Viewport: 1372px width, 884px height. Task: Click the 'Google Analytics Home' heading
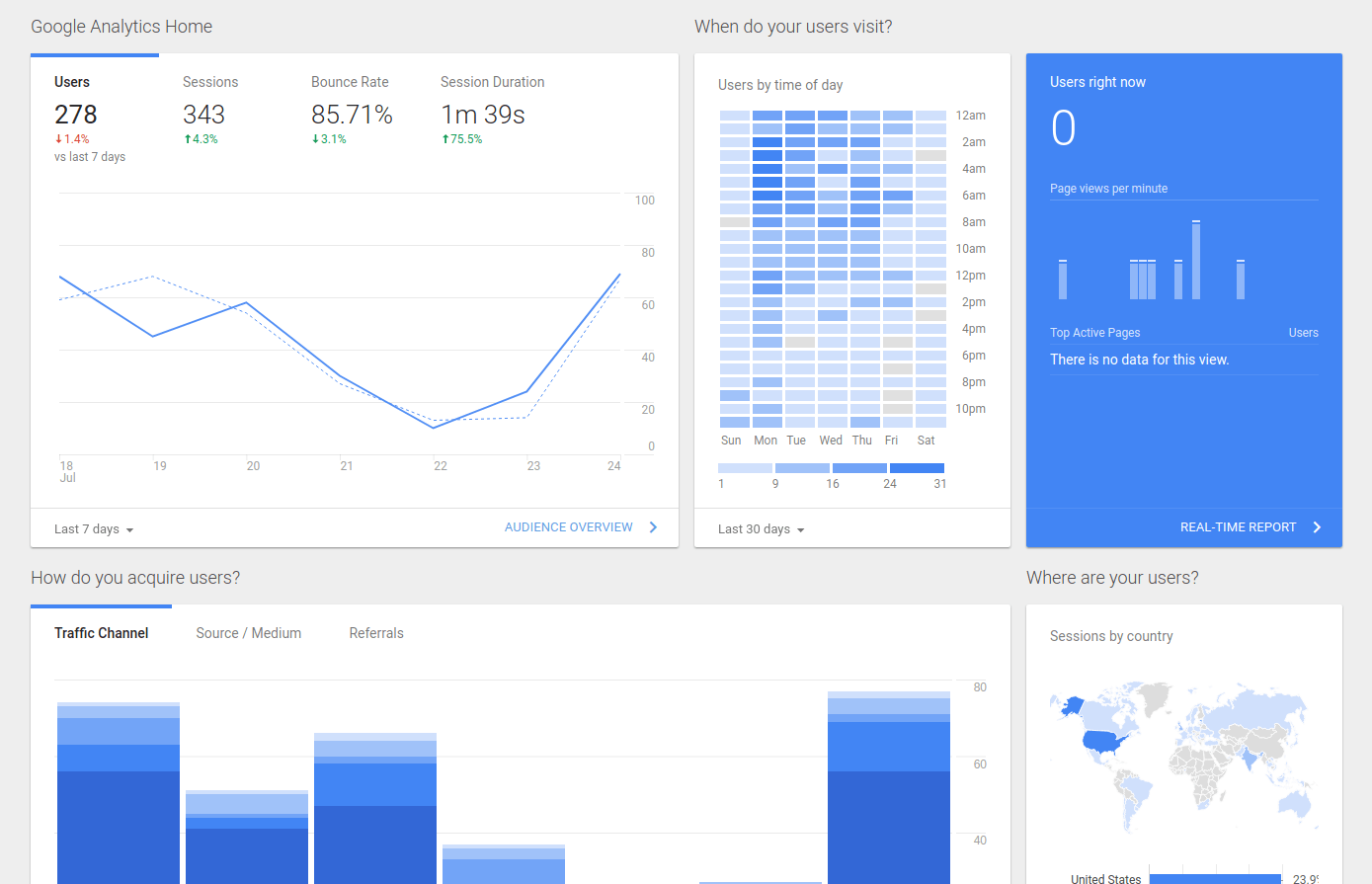click(x=121, y=27)
